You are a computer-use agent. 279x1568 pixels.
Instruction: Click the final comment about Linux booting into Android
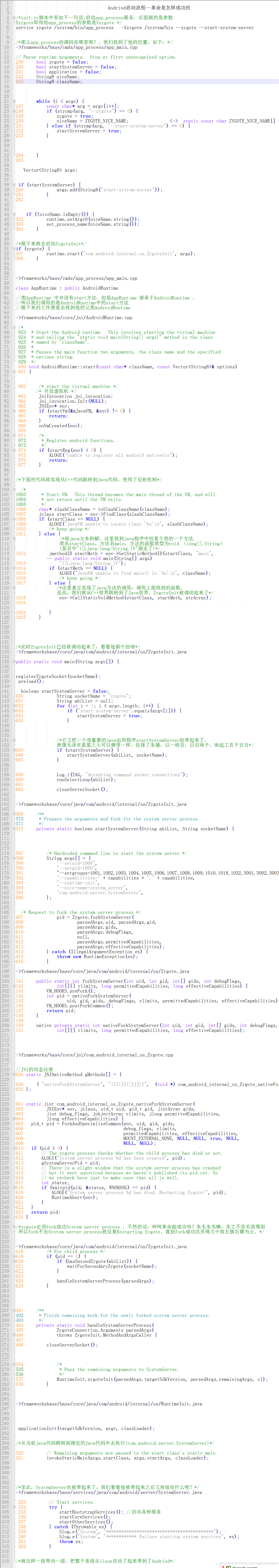(x=96, y=1561)
